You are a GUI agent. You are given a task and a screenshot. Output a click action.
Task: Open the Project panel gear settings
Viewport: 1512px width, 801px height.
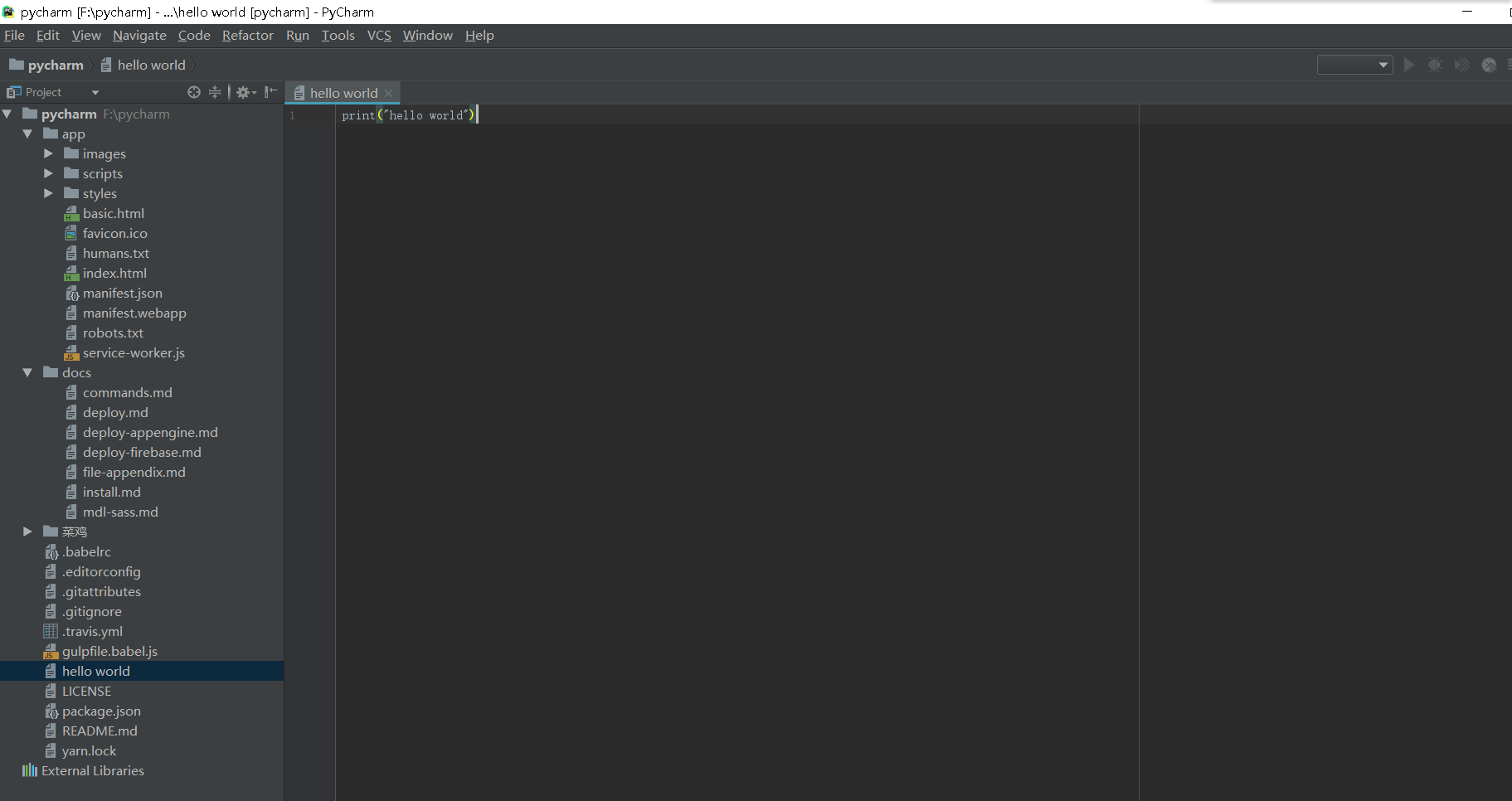coord(245,92)
